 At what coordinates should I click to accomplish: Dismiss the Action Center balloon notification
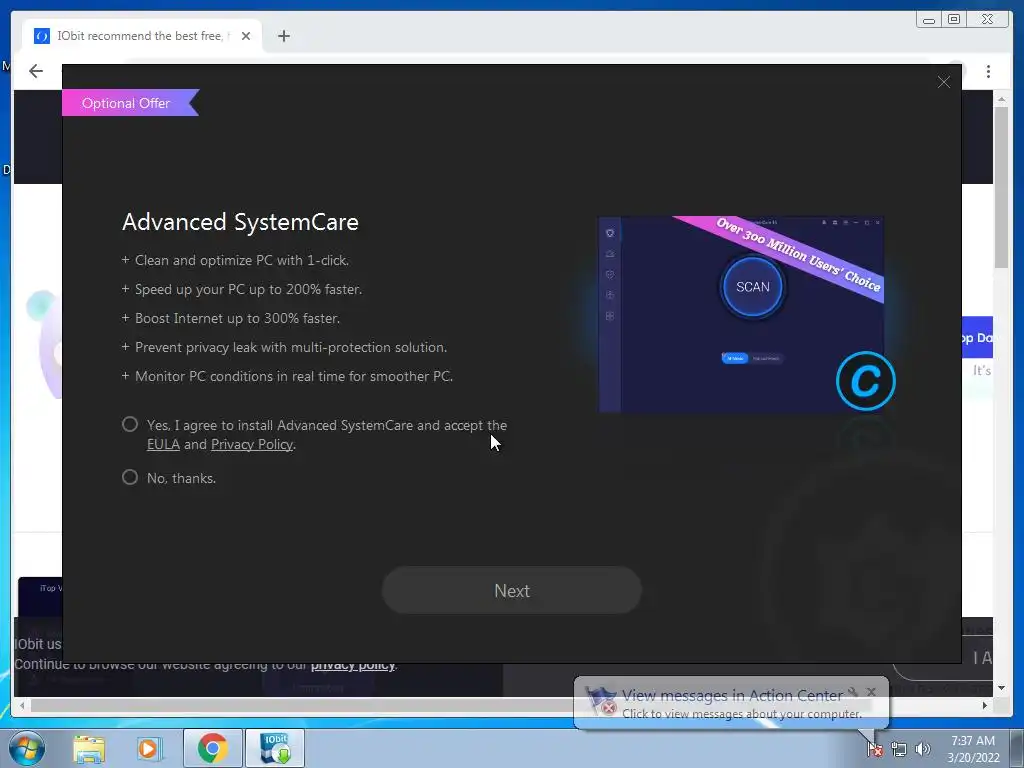tap(871, 692)
